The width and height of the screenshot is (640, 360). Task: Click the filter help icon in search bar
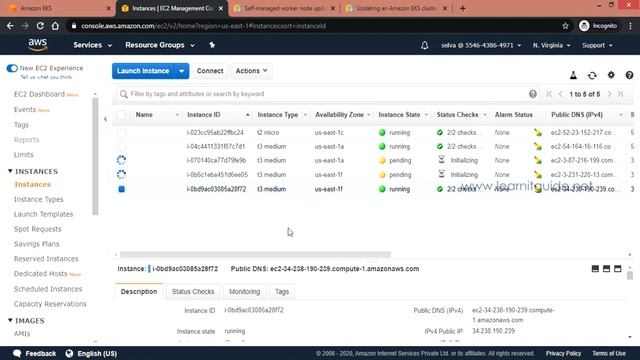pyautogui.click(x=533, y=94)
